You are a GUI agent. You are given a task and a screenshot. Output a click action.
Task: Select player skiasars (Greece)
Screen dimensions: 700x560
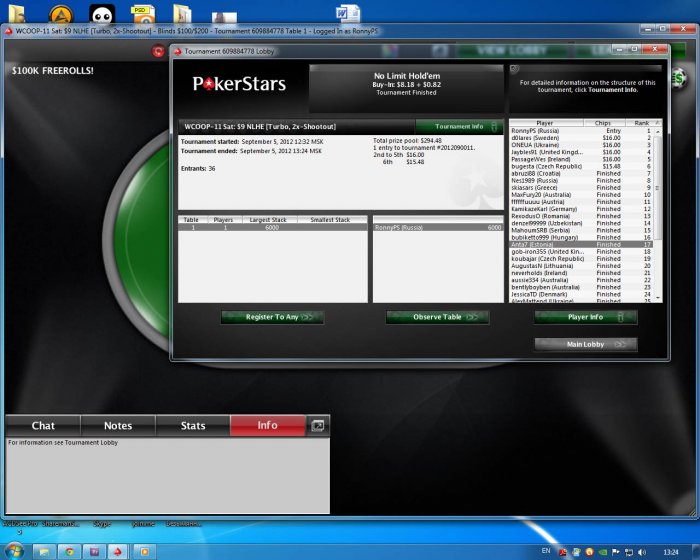tap(581, 188)
